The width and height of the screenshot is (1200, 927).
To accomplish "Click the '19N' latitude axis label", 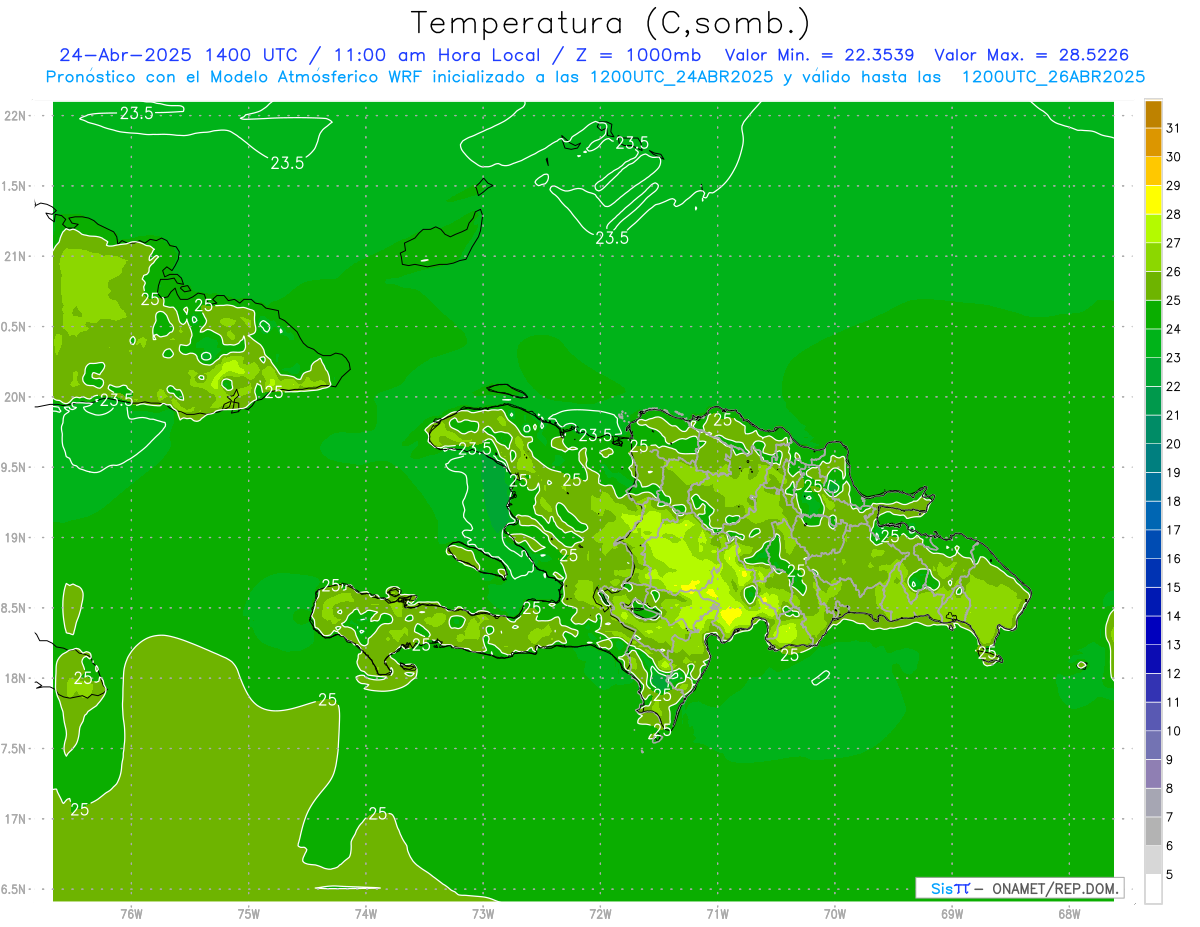I will coord(16,538).
